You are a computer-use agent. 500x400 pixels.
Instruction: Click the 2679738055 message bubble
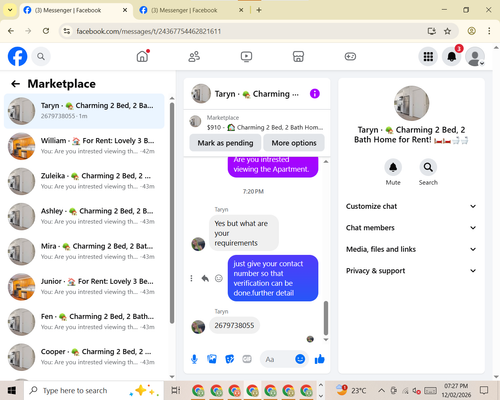pyautogui.click(x=234, y=325)
